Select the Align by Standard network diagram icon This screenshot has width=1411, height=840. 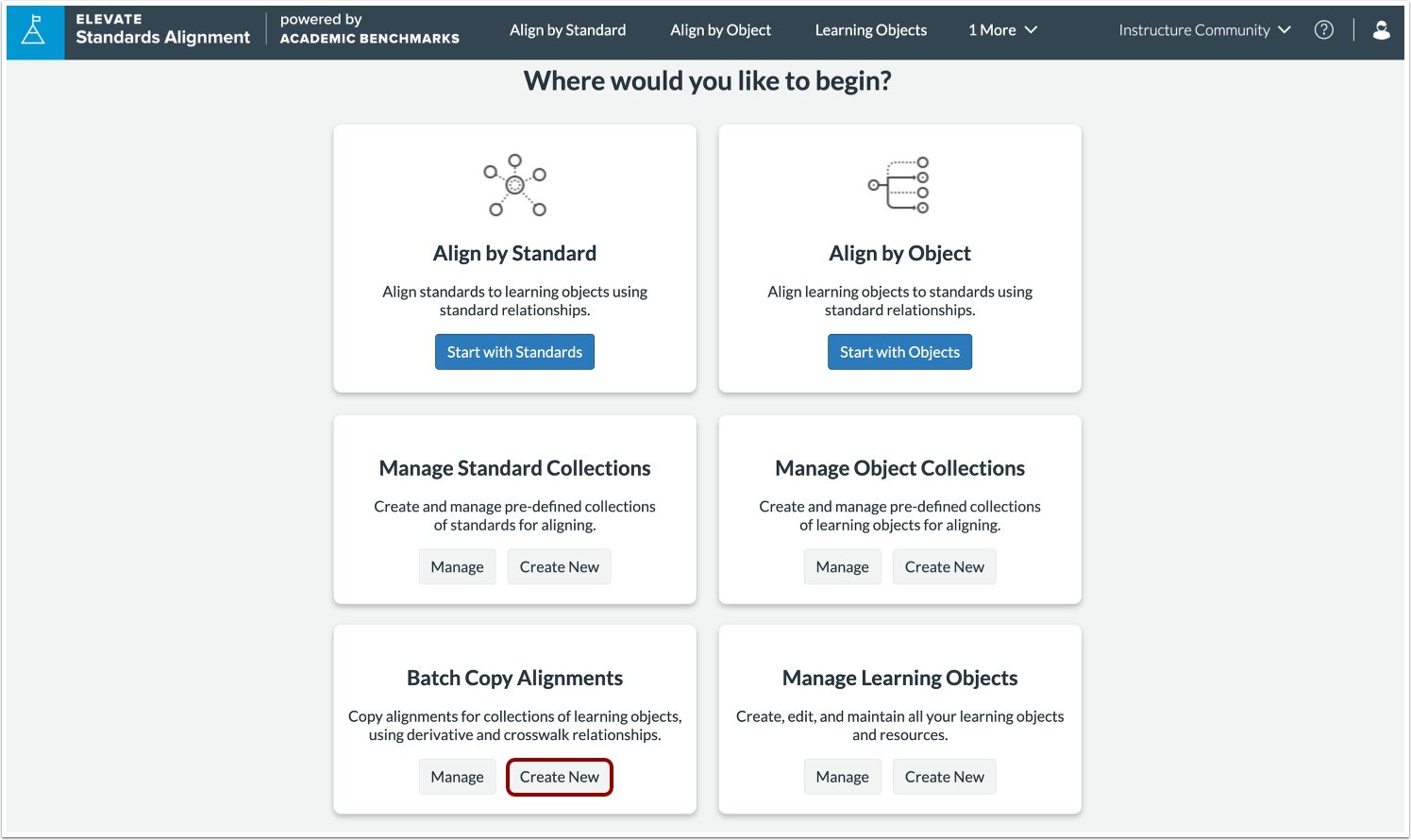514,185
